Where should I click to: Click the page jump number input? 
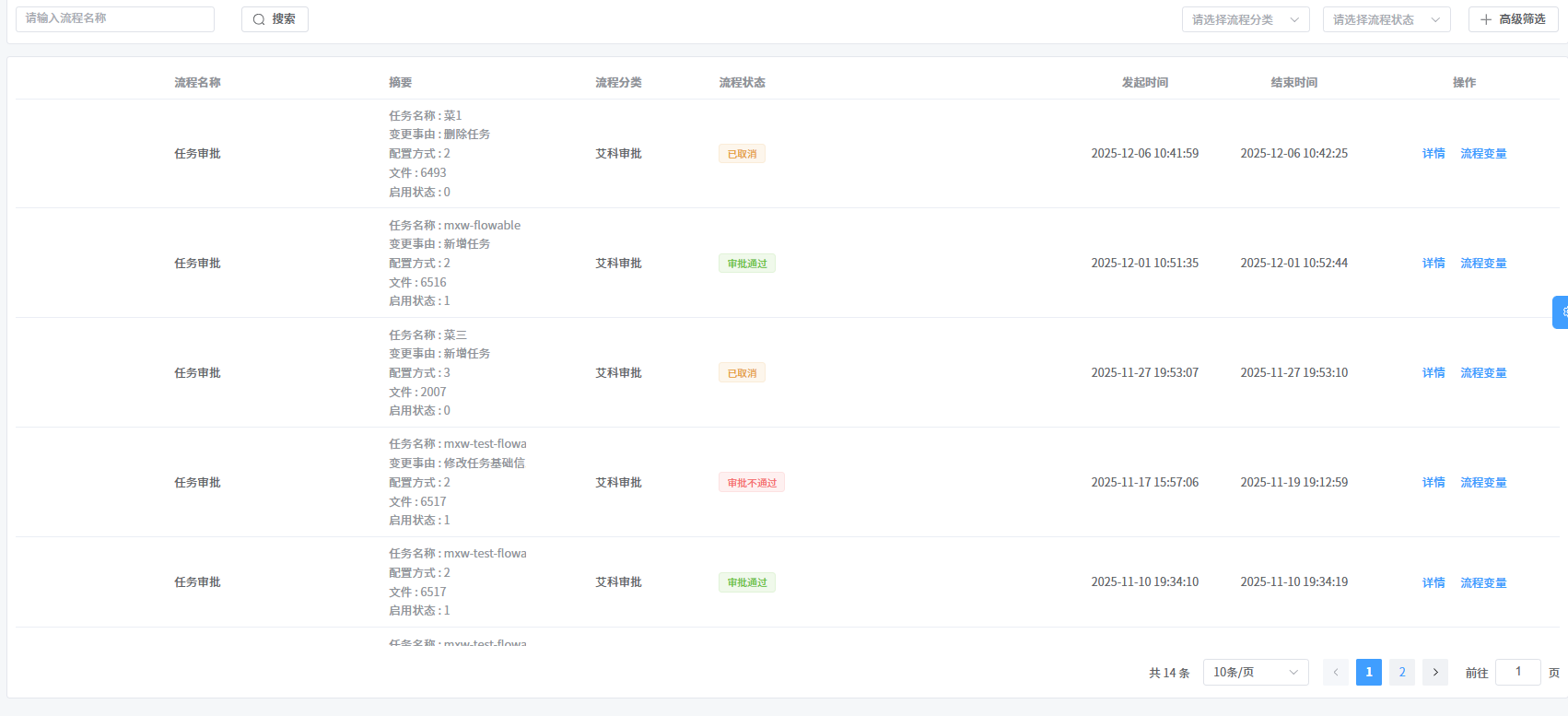[x=1517, y=672]
